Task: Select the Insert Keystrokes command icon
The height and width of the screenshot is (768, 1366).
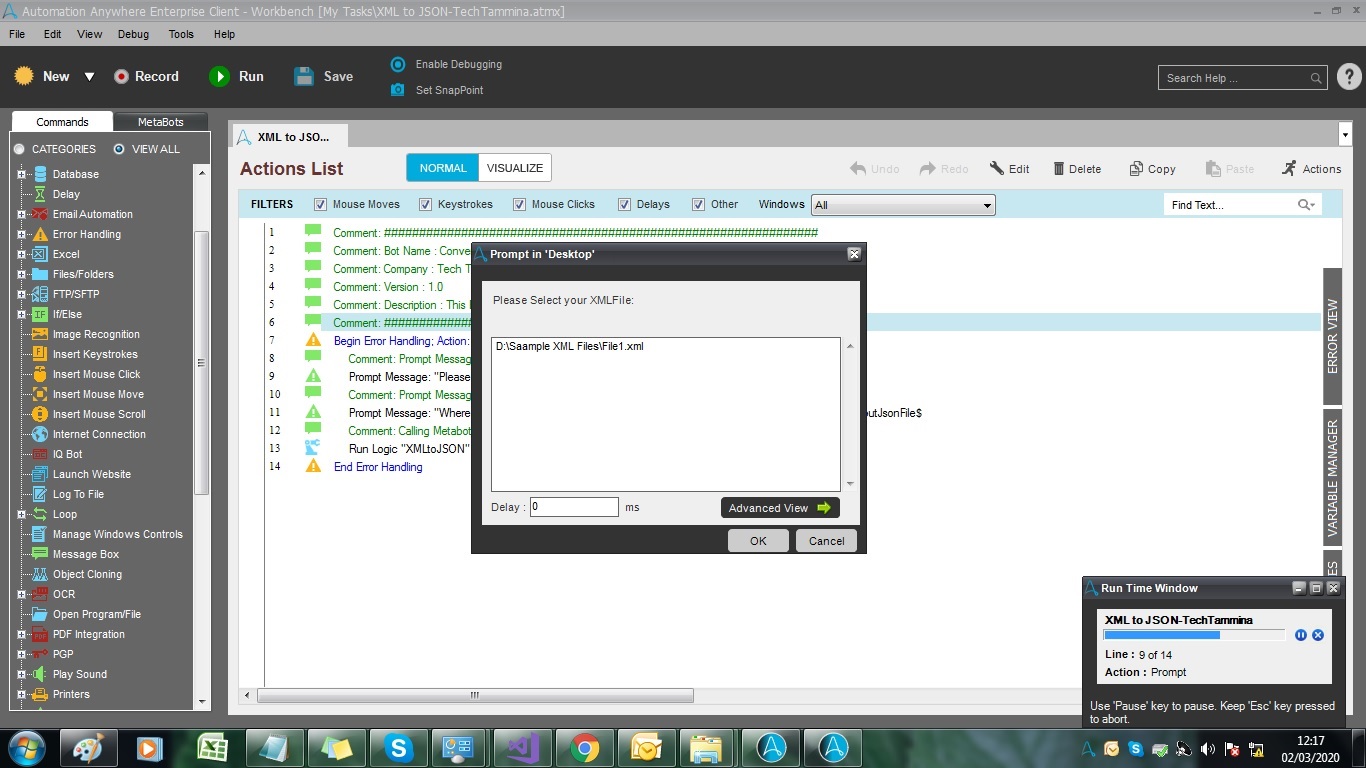Action: point(40,354)
